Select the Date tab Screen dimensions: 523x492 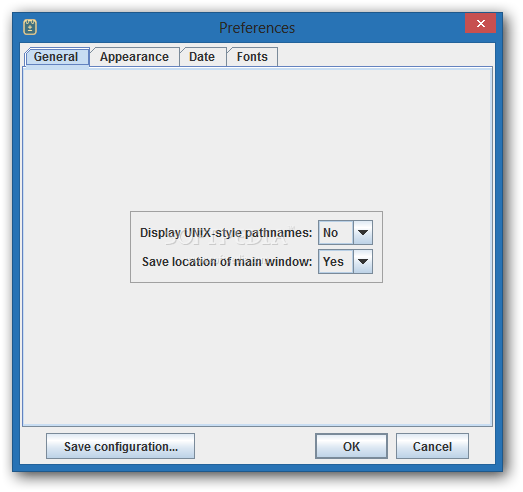click(x=202, y=57)
